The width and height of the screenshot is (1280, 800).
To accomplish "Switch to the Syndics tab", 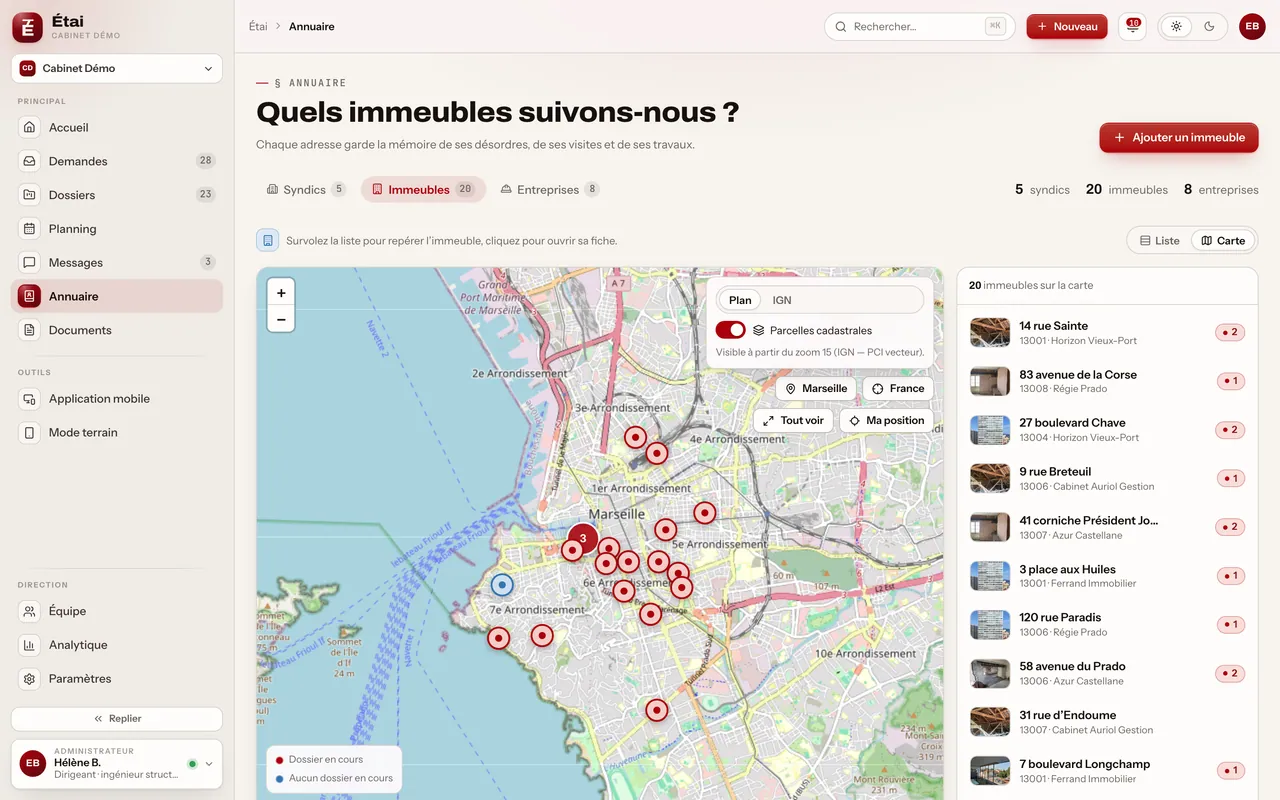I will click(306, 189).
